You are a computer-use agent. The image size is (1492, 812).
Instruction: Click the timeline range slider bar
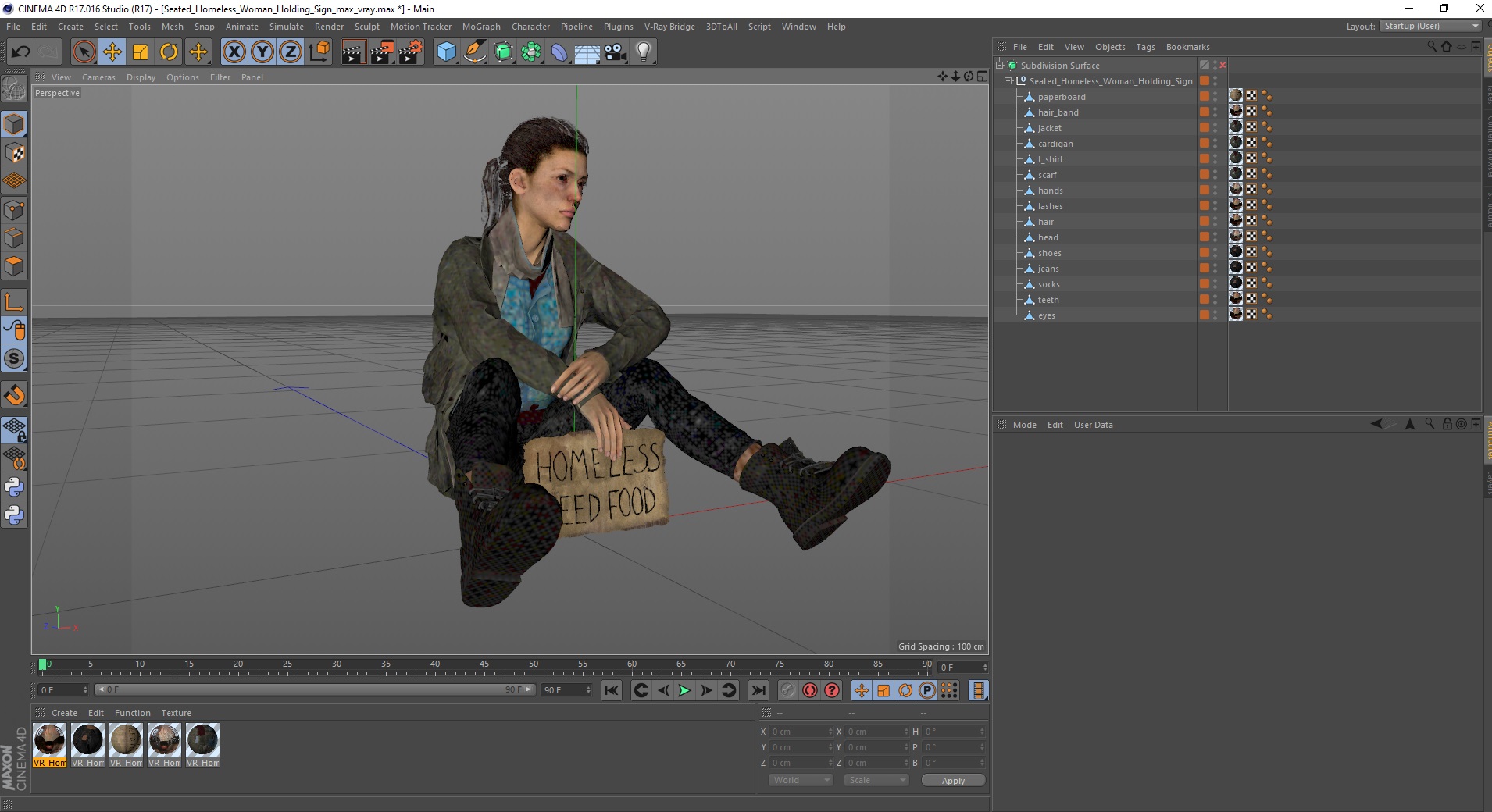(x=314, y=689)
